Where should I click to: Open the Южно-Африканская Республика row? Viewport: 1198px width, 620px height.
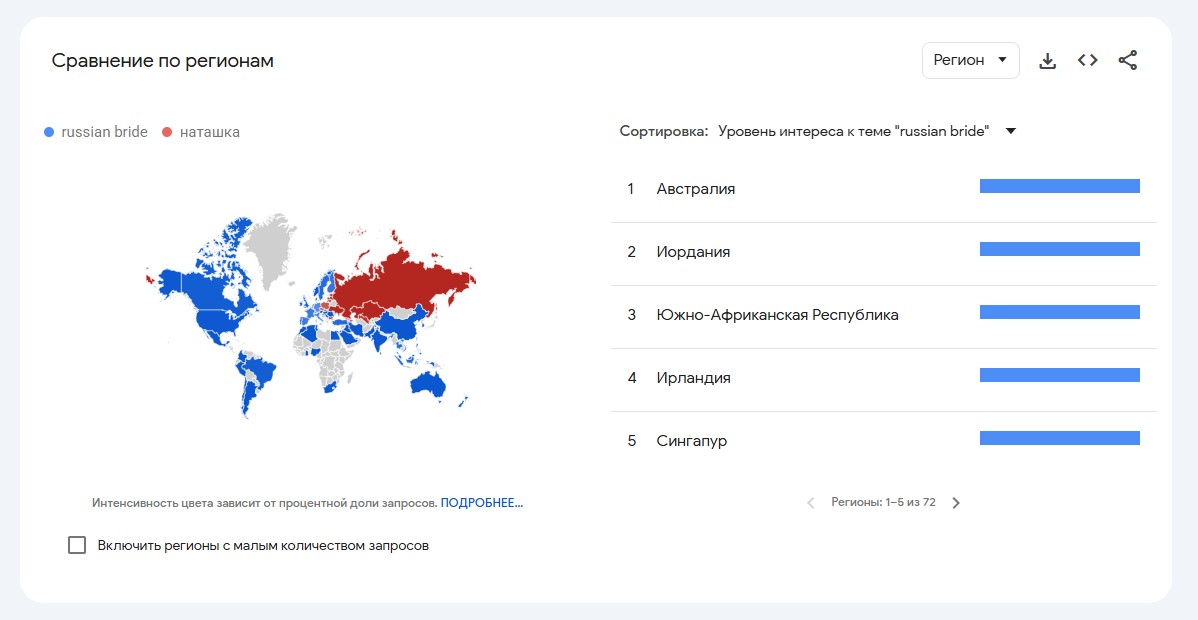pos(883,315)
